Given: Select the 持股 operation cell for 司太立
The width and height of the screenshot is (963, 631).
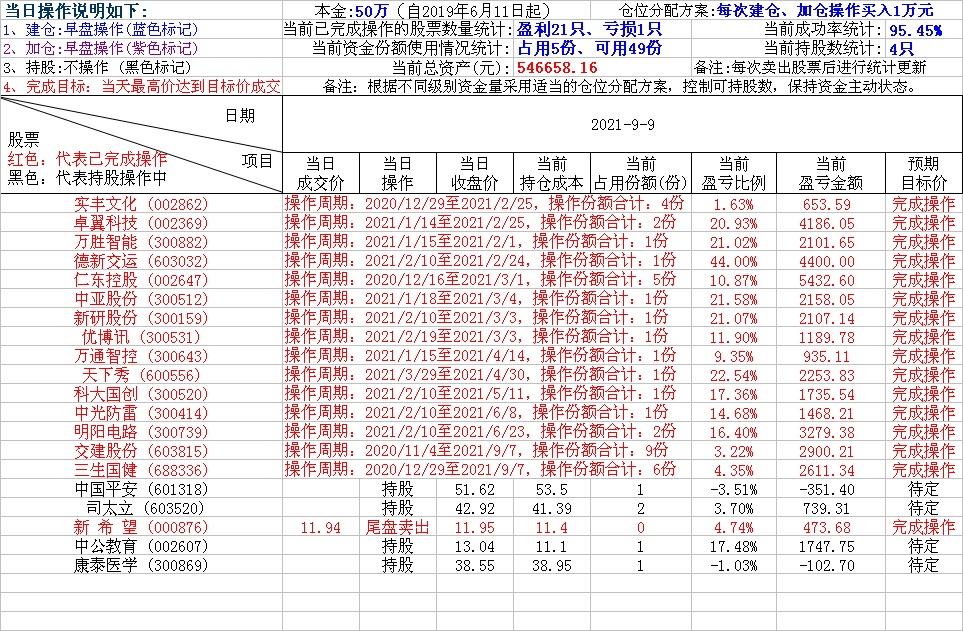Looking at the screenshot, I should (x=397, y=509).
